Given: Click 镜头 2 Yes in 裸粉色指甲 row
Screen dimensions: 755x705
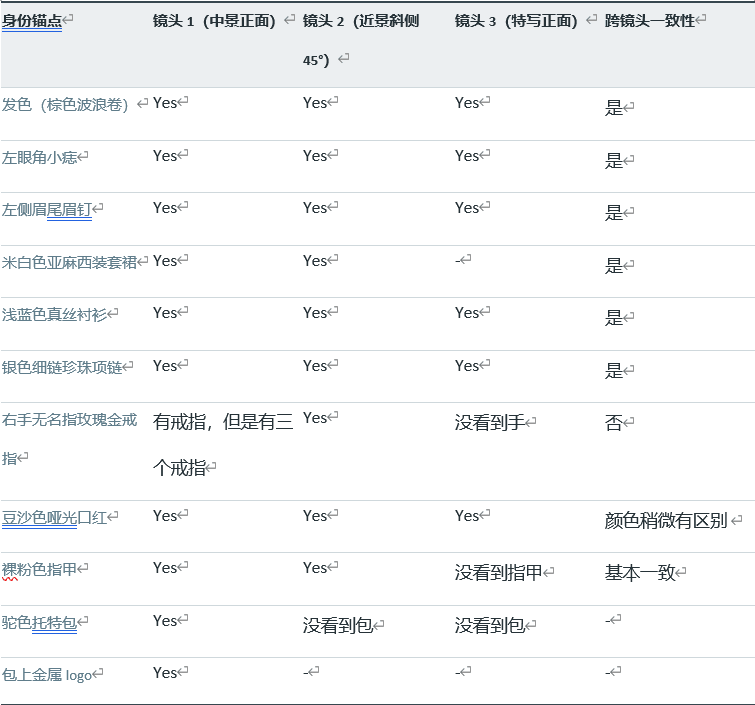Looking at the screenshot, I should coord(315,568).
